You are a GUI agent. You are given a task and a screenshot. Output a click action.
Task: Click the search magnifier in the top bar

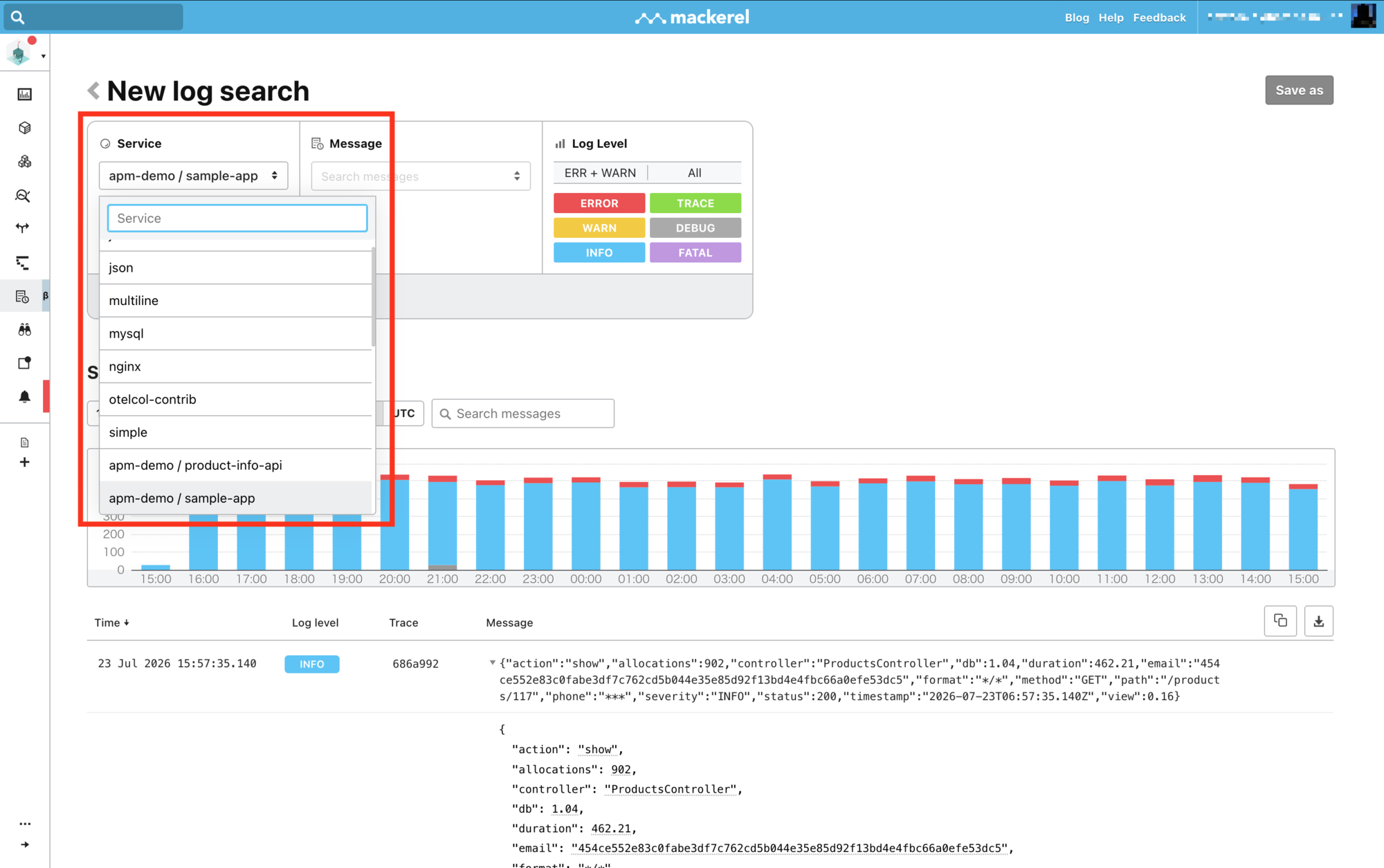point(17,17)
